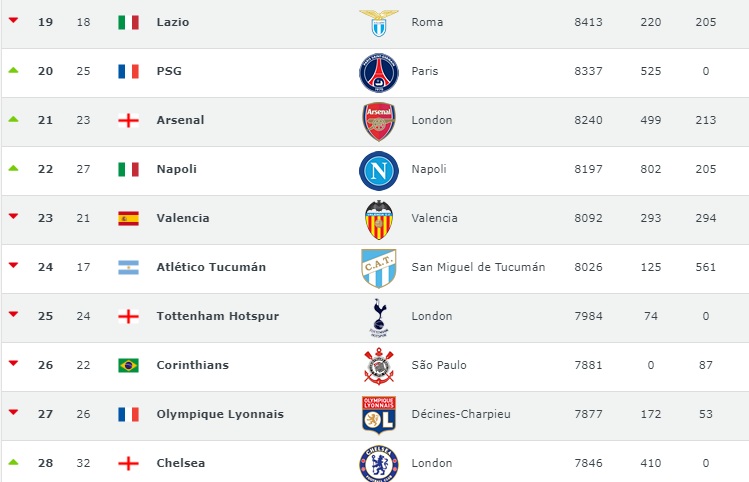
Task: Click the Napoli N logo
Action: 379,171
